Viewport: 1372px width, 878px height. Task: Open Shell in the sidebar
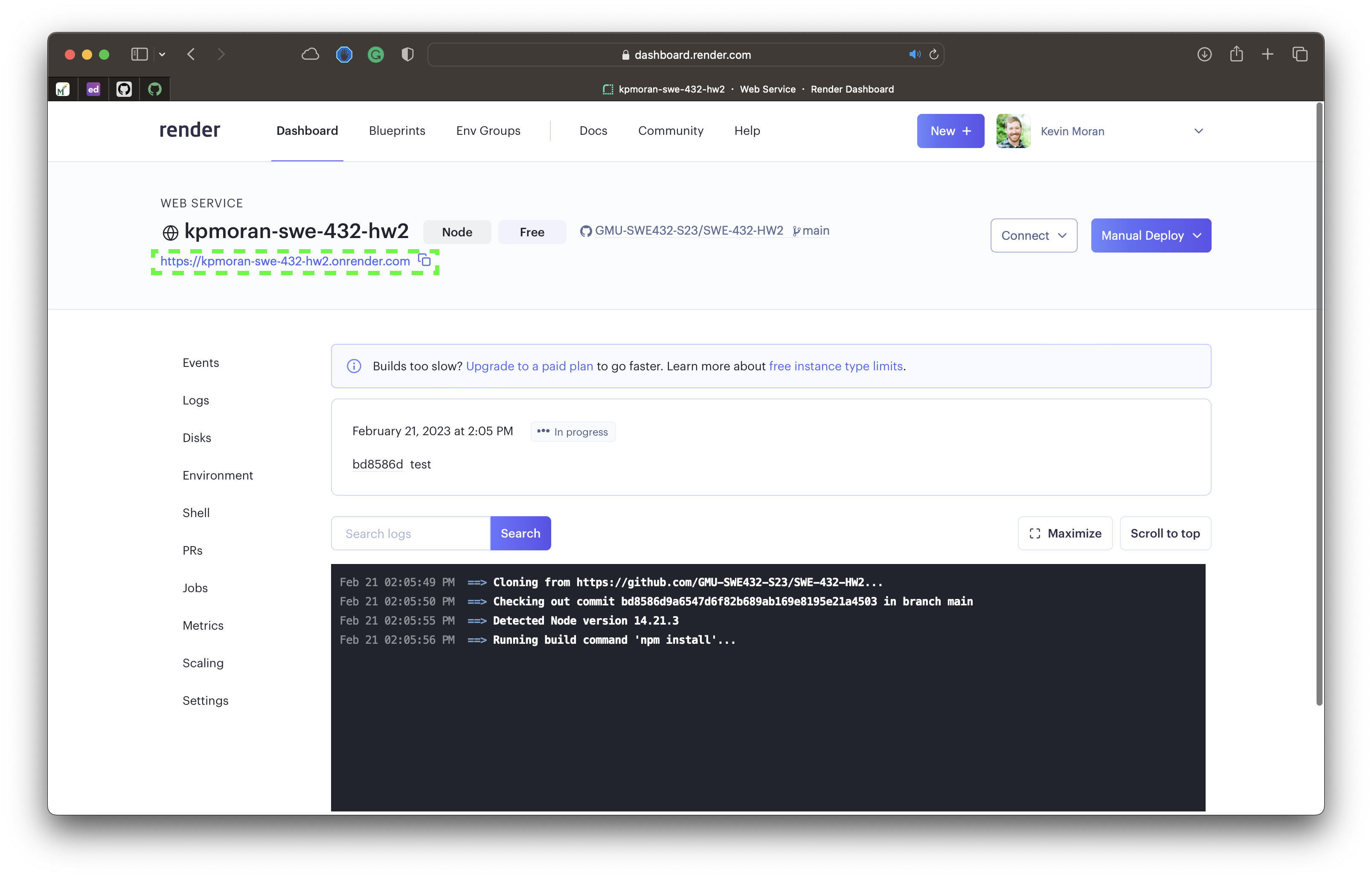(x=196, y=512)
